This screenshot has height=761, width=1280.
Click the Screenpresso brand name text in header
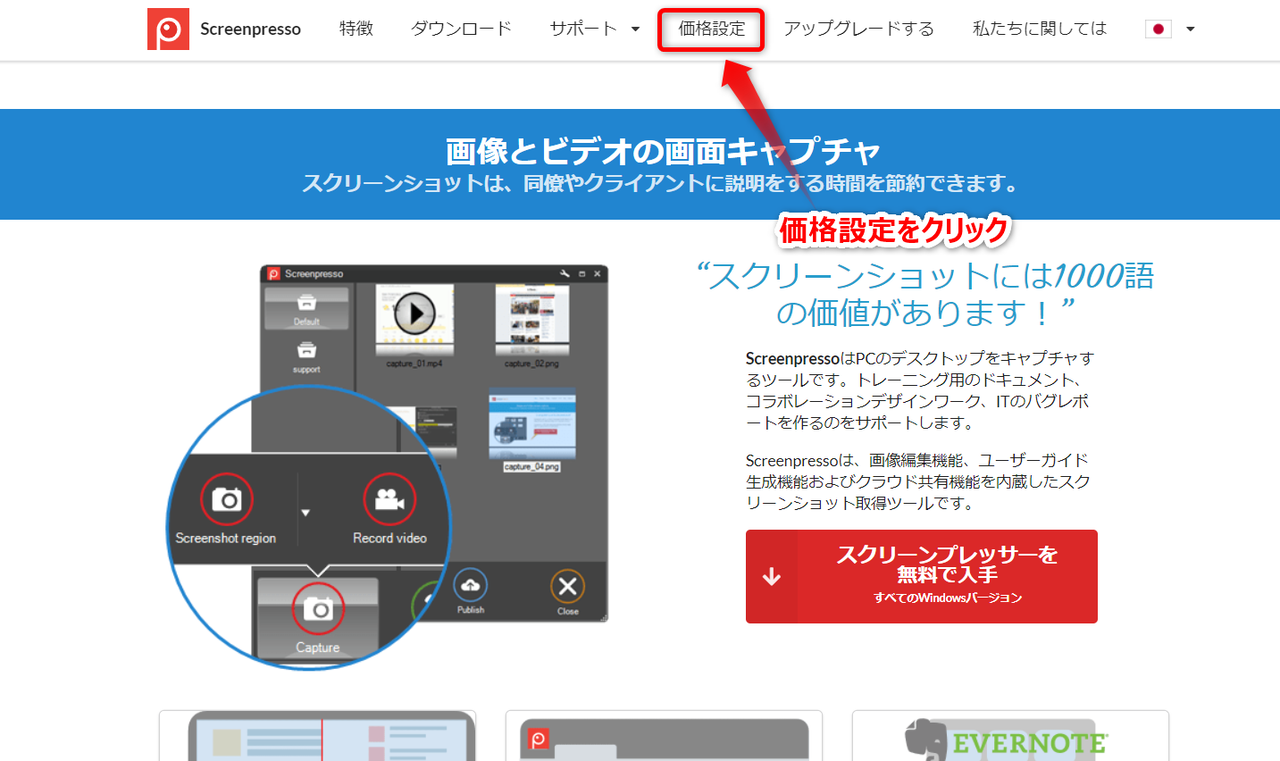(250, 29)
